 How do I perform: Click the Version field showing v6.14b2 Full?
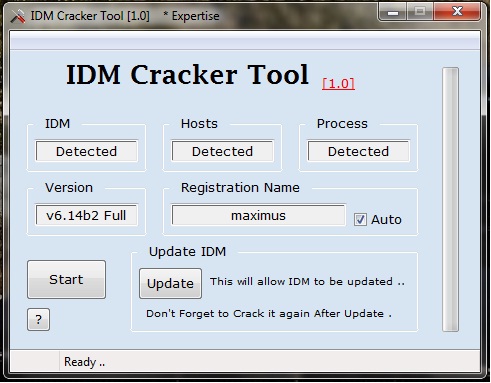86,215
